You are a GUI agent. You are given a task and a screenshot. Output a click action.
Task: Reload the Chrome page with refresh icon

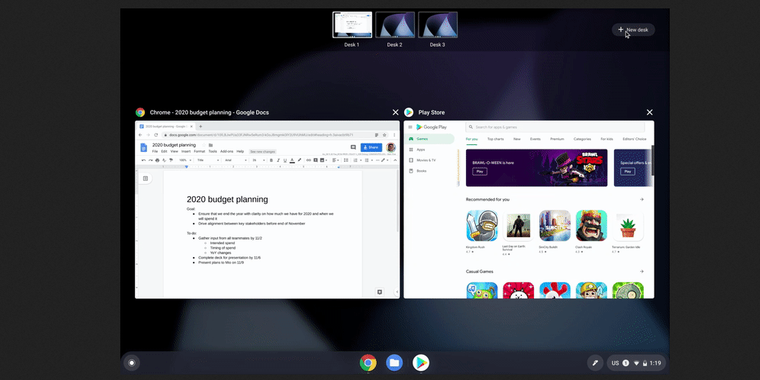(x=156, y=135)
